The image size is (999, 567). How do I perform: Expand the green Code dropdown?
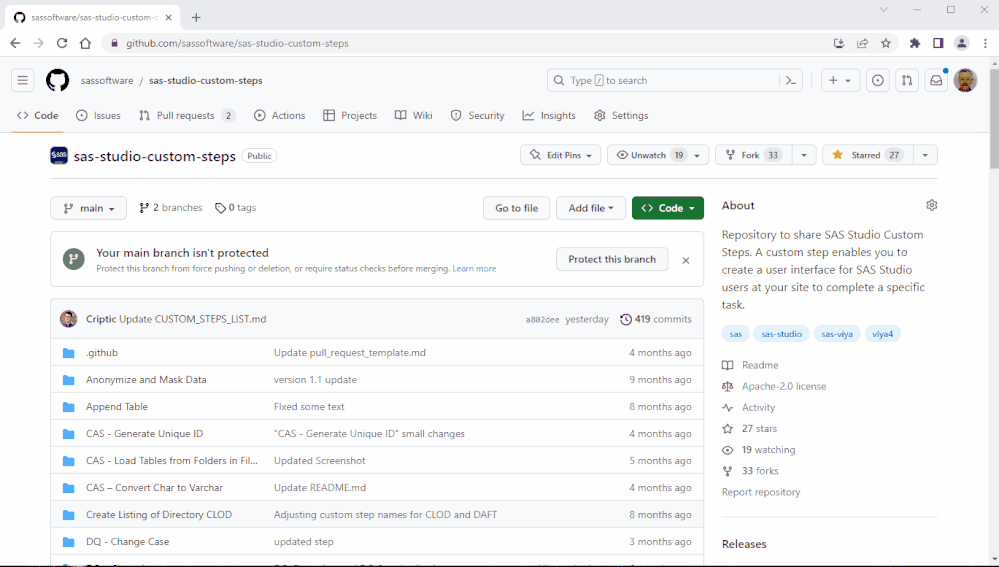pyautogui.click(x=668, y=208)
